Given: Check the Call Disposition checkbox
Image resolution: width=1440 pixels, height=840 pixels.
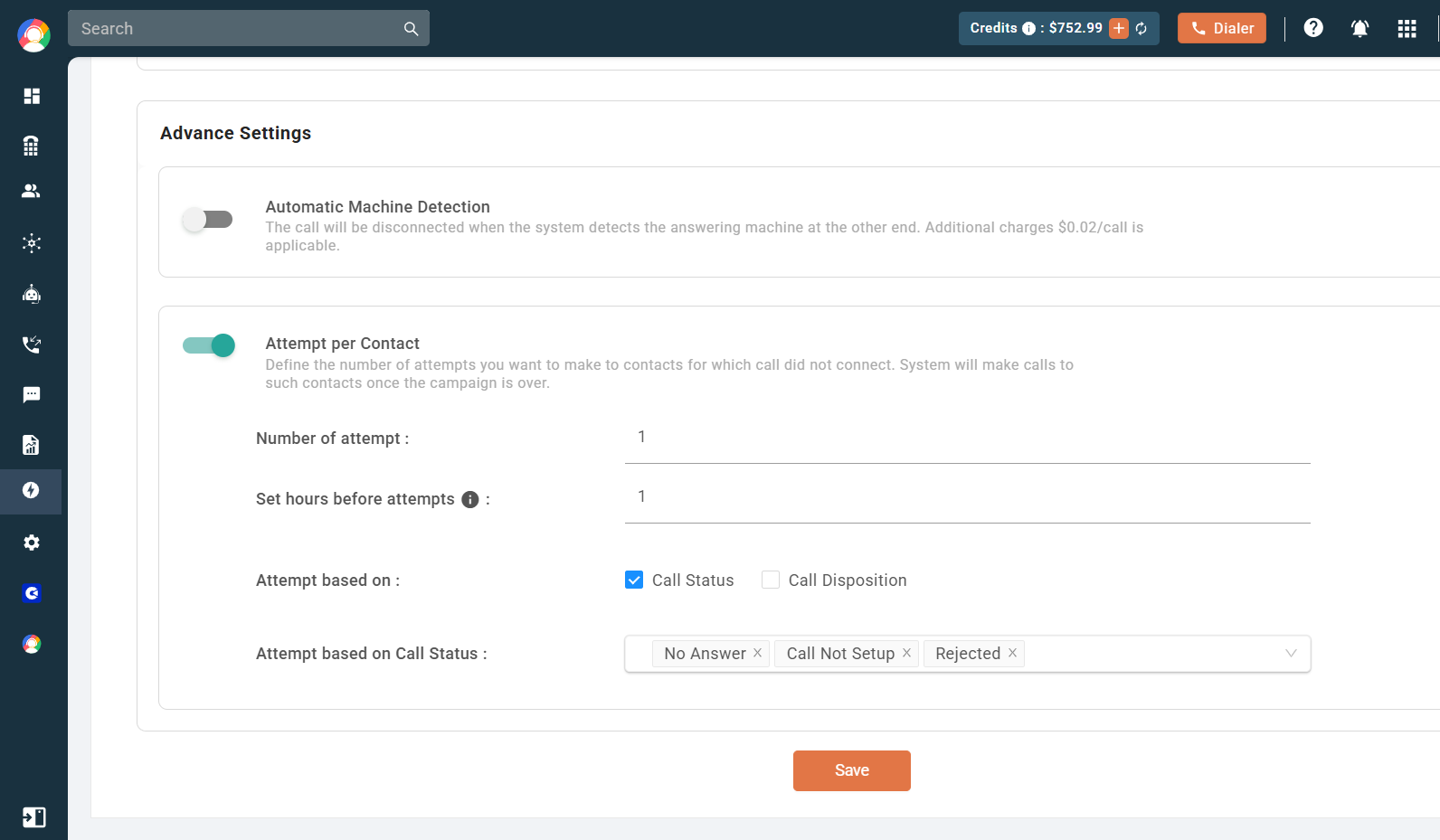Looking at the screenshot, I should [x=771, y=580].
